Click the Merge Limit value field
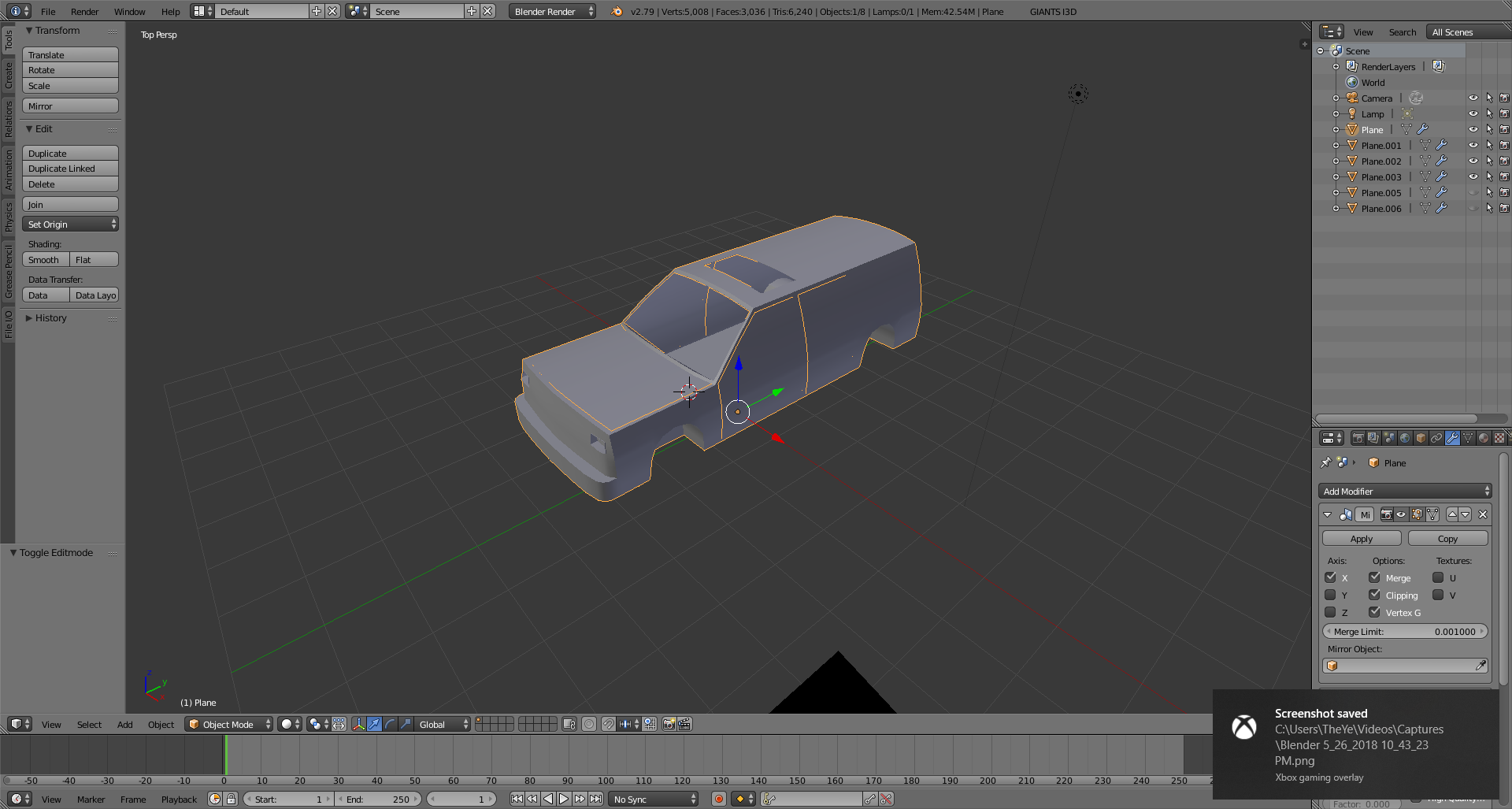Screen dimensions: 1512x809 point(1405,631)
